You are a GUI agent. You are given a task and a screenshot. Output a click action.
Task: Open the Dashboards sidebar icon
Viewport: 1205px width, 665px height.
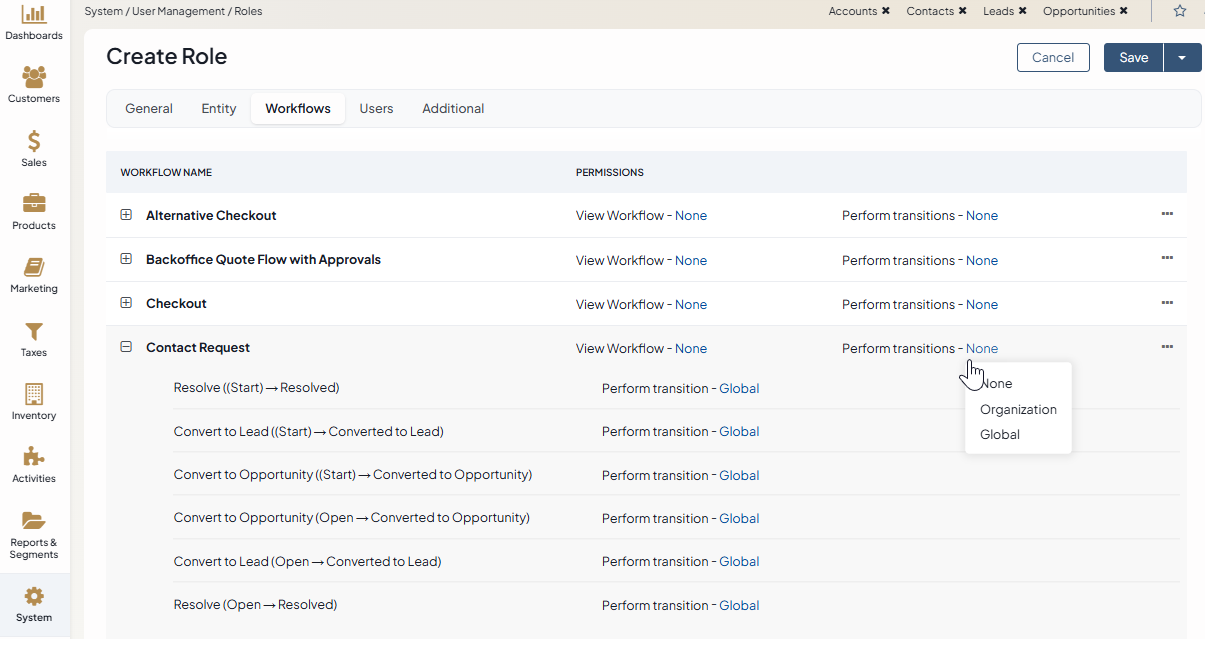(x=34, y=15)
